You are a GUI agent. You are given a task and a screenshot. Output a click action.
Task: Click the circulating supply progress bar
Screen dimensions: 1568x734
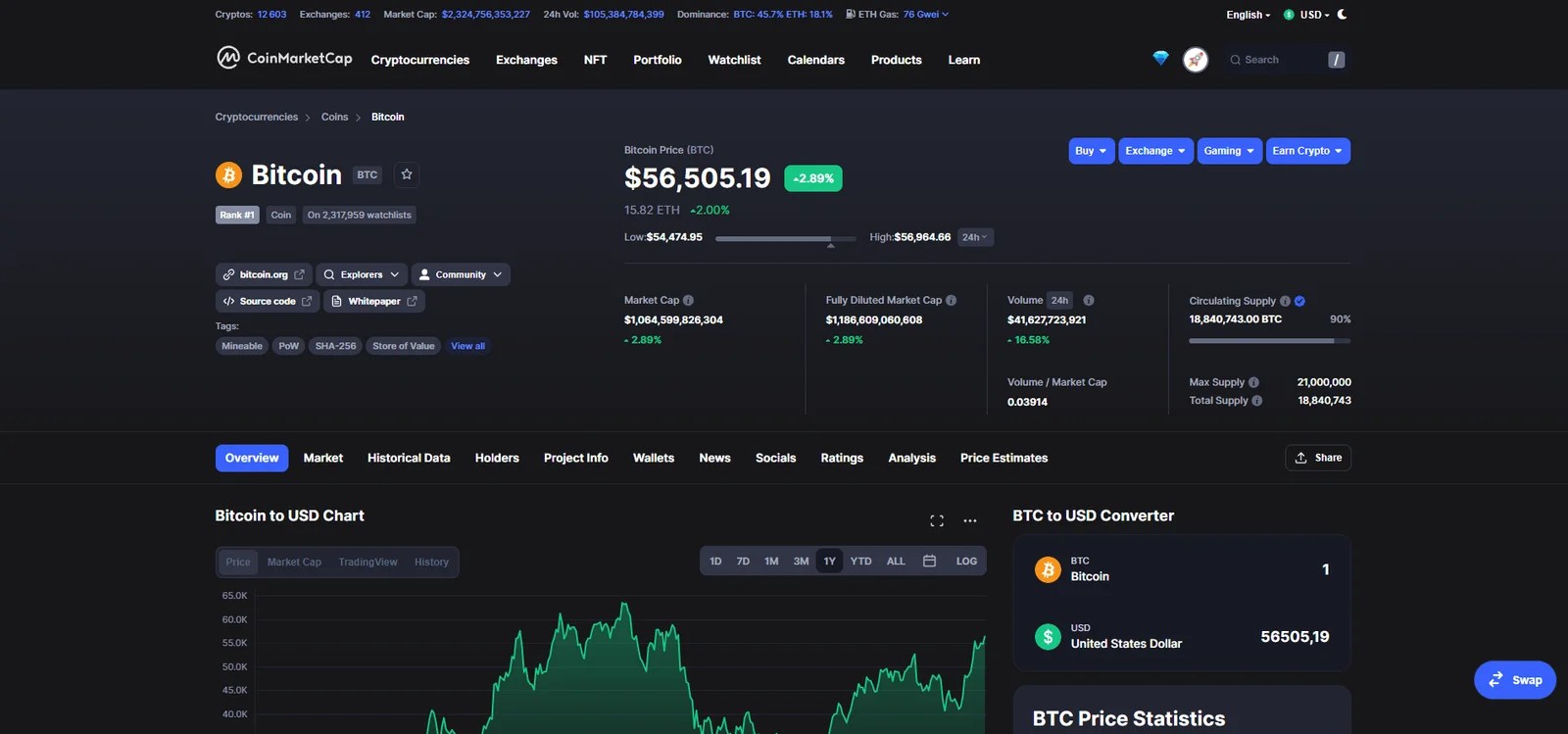[1270, 341]
